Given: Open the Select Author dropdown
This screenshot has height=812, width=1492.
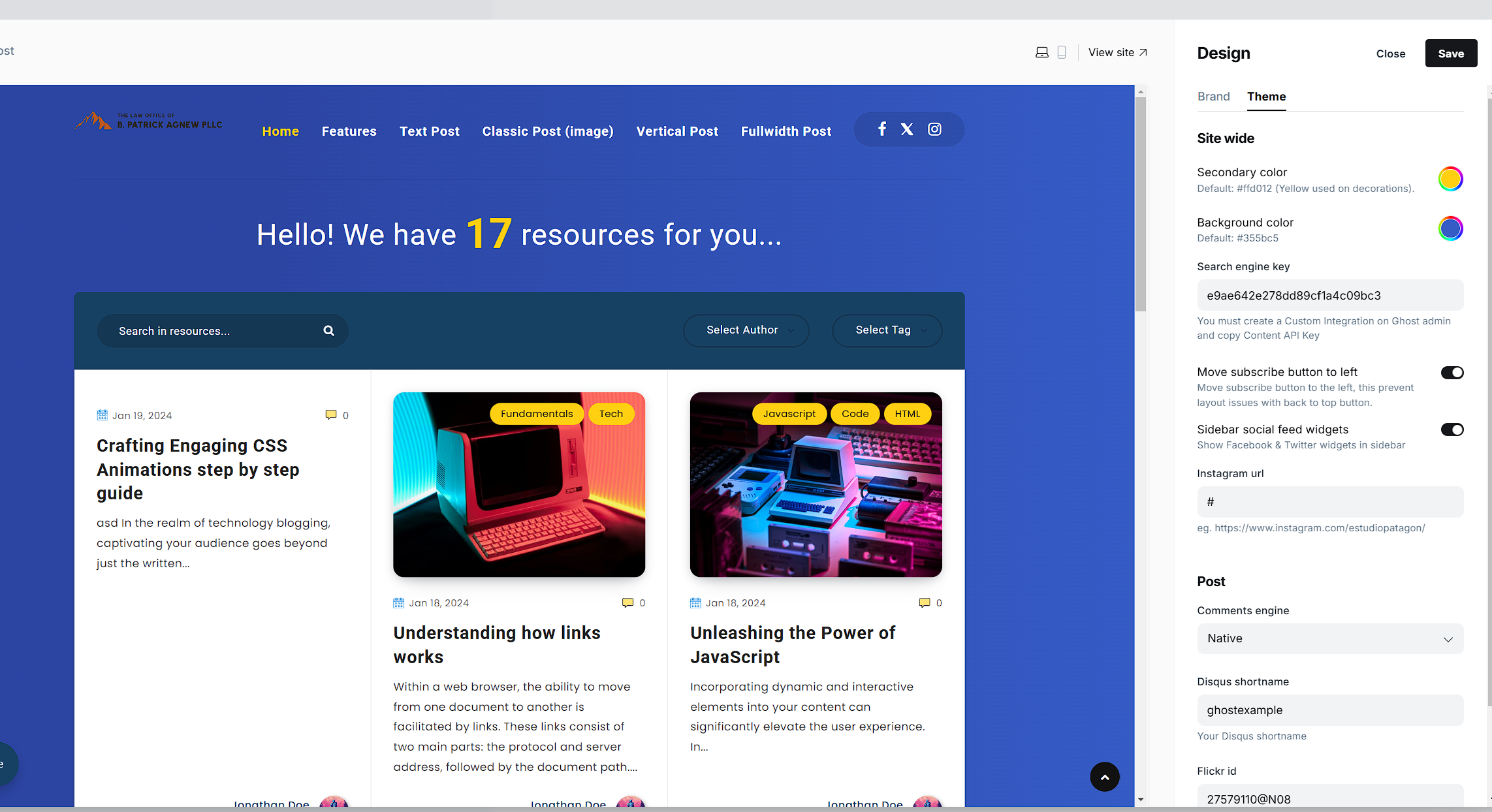Looking at the screenshot, I should click(746, 330).
